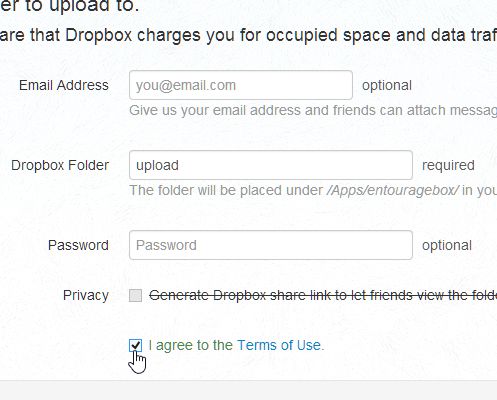This screenshot has width=497, height=400.
Task: Click the 'Give us your email address' hint
Action: click(313, 110)
